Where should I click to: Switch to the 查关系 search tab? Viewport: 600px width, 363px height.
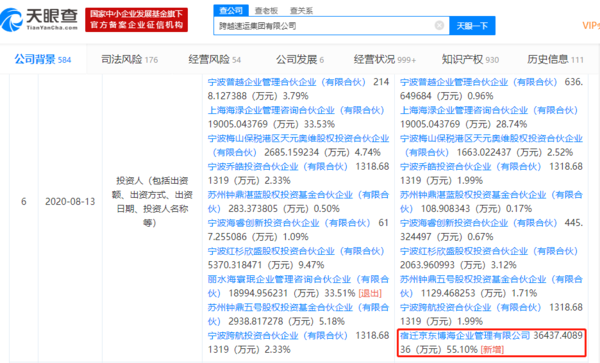[x=301, y=11]
